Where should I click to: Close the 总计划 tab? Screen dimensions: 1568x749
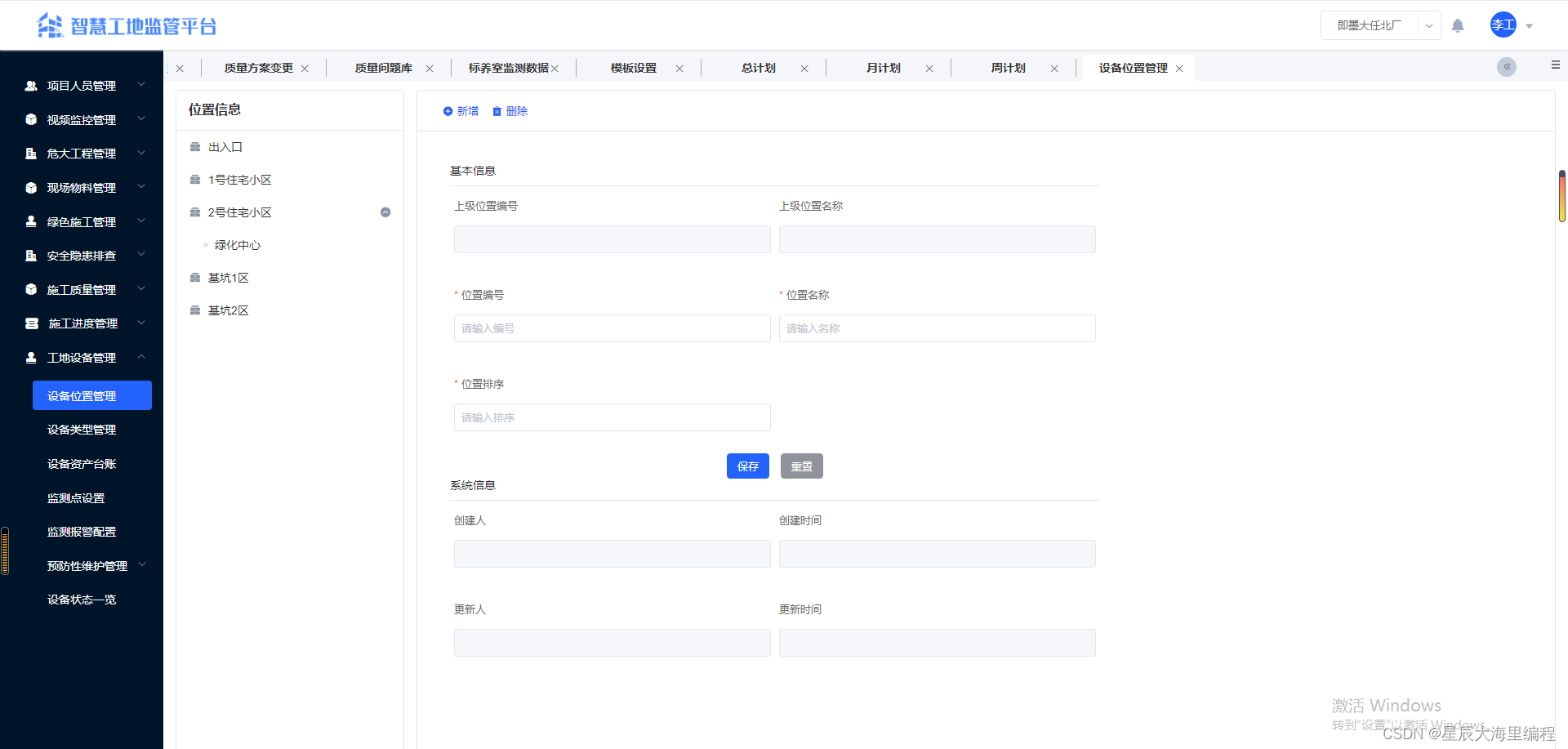pyautogui.click(x=804, y=69)
